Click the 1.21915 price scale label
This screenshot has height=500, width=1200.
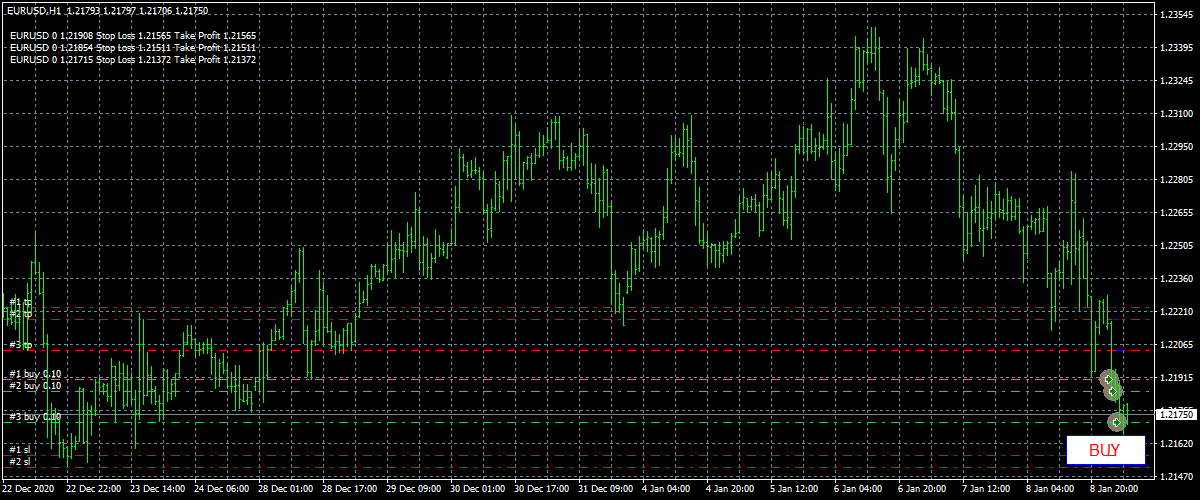tap(1176, 378)
